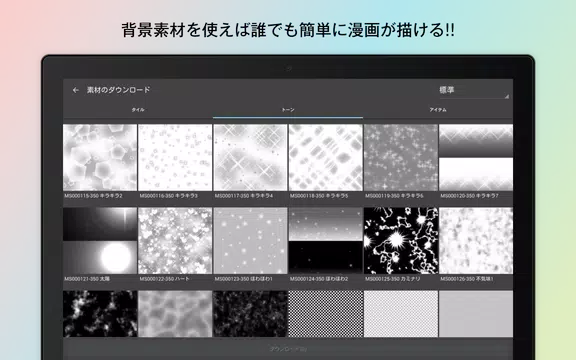This screenshot has height=360, width=576.
Task: Open the アイテム tab
Action: coord(438,110)
